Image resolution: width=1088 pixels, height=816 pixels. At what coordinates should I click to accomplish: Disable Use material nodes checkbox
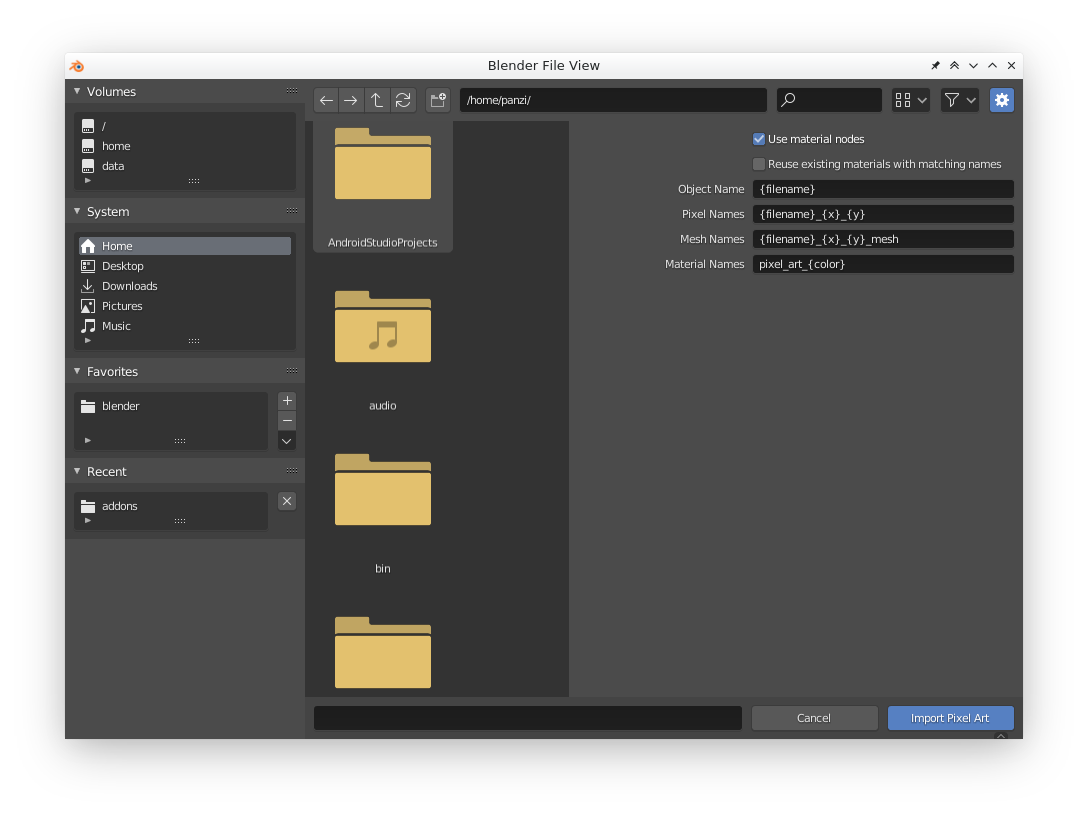pos(759,139)
